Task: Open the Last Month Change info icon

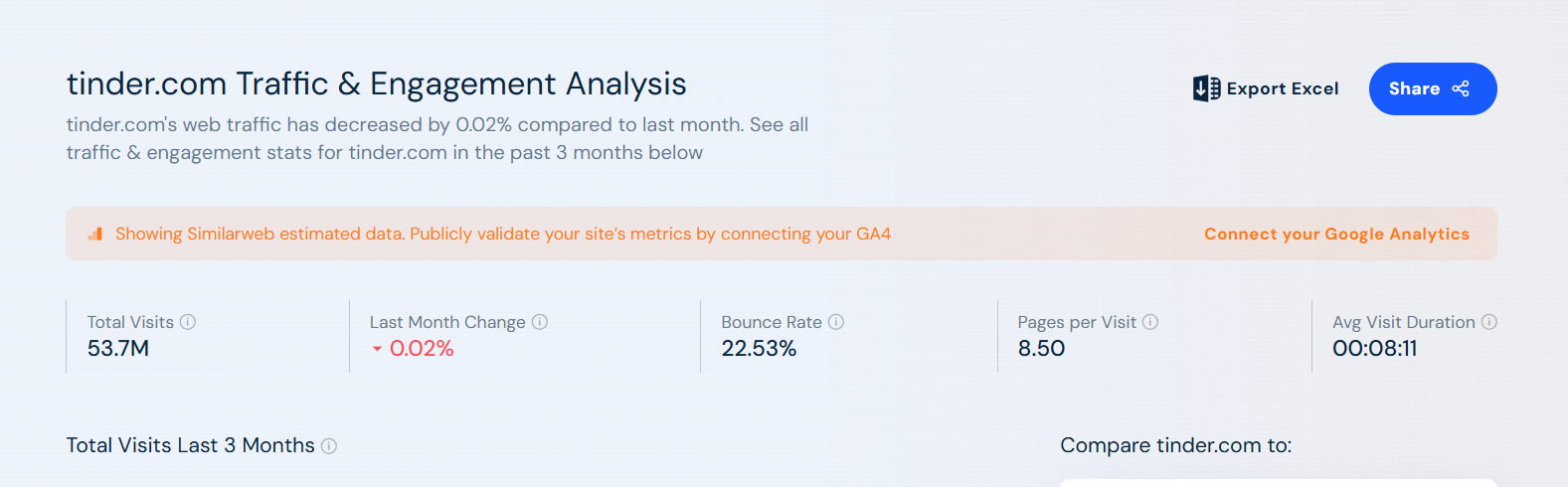Action: click(x=540, y=322)
